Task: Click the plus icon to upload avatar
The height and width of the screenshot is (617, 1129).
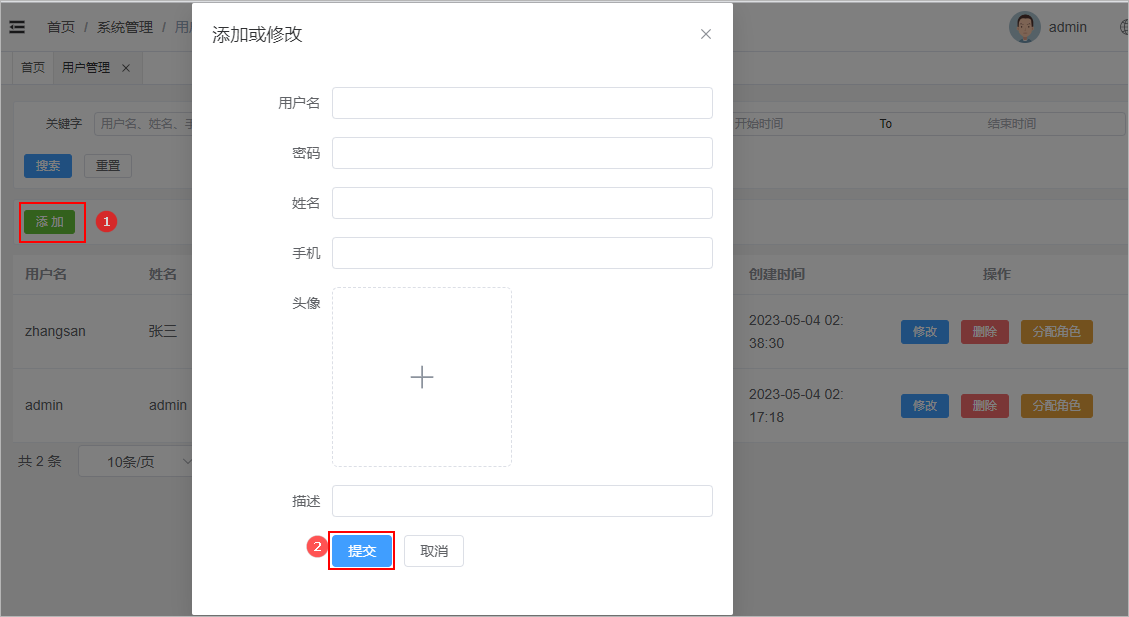Action: (x=422, y=377)
